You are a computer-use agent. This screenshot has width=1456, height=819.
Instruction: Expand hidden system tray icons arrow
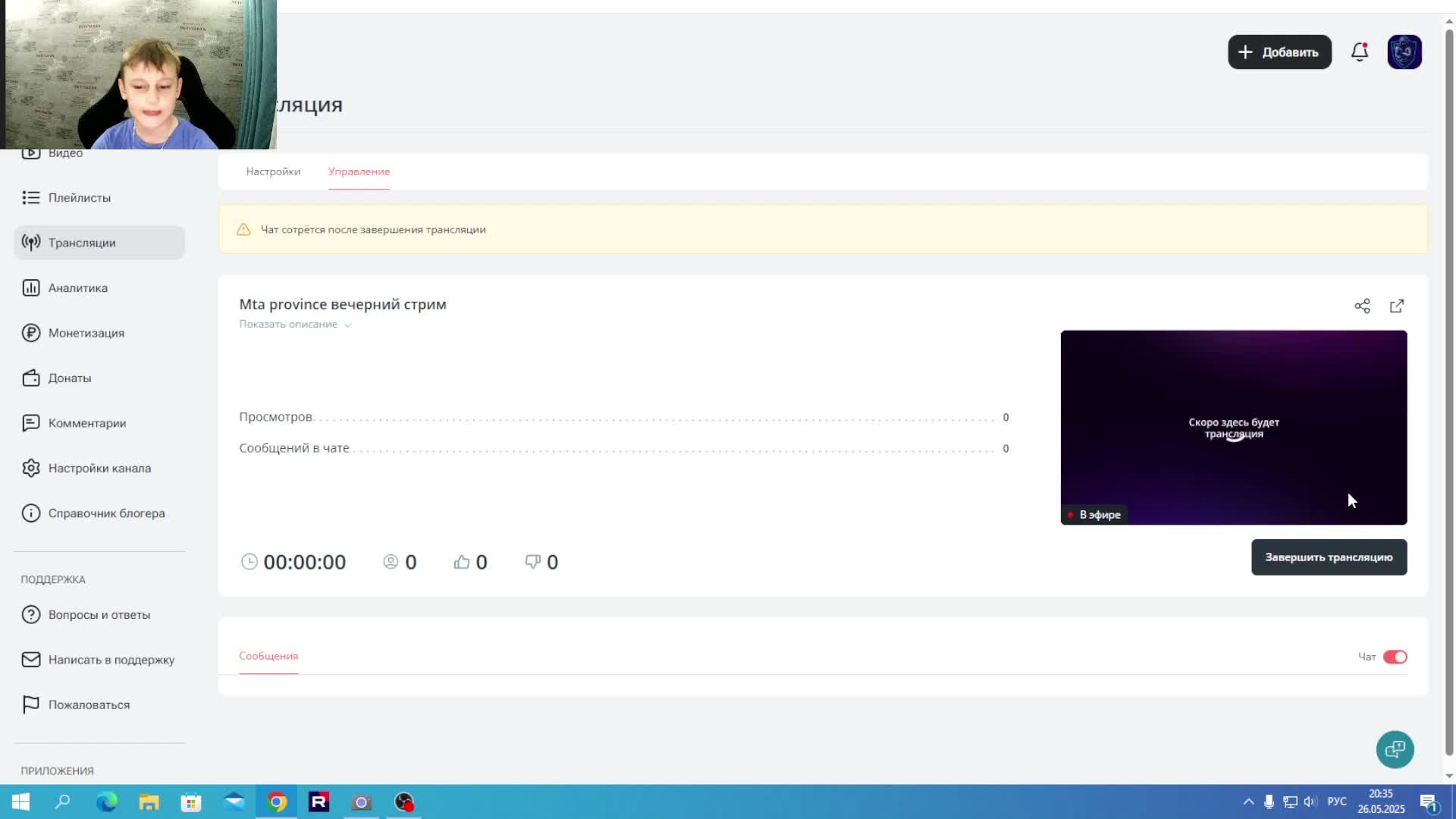tap(1248, 802)
